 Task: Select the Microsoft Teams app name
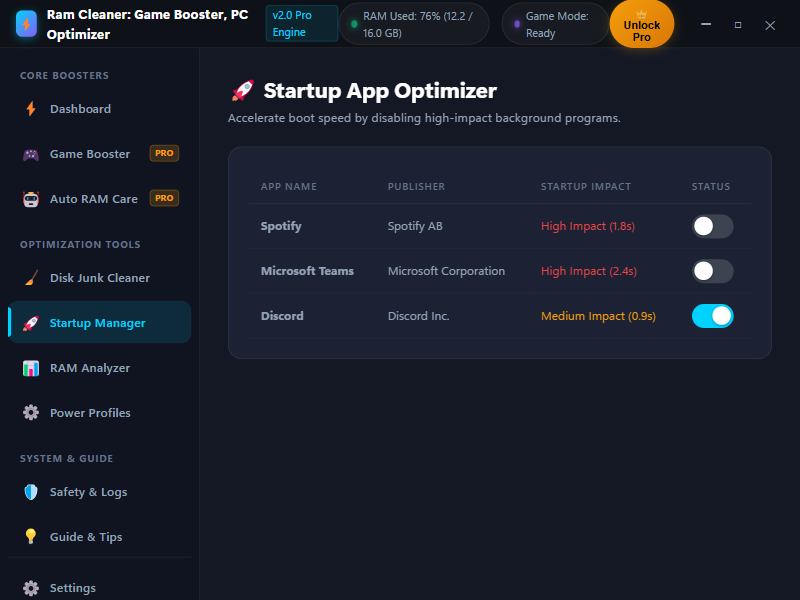(307, 271)
